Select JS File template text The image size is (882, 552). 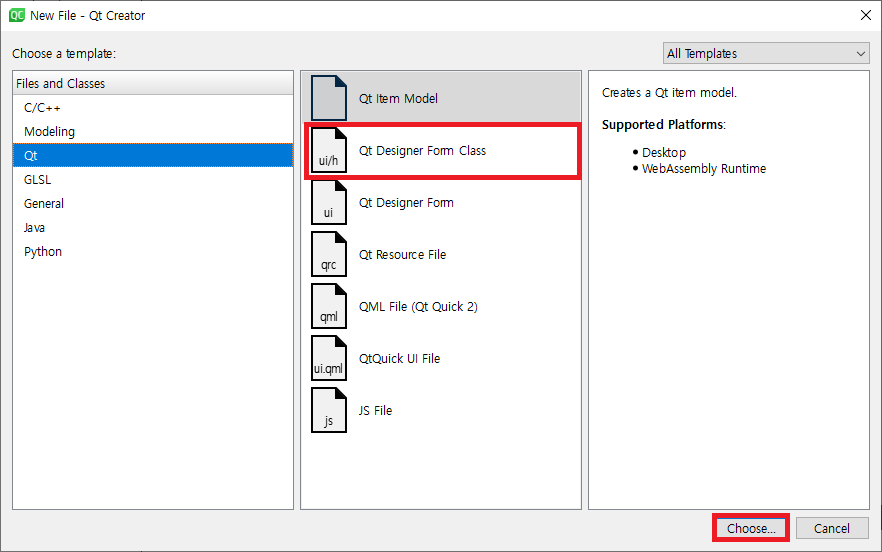coord(375,411)
